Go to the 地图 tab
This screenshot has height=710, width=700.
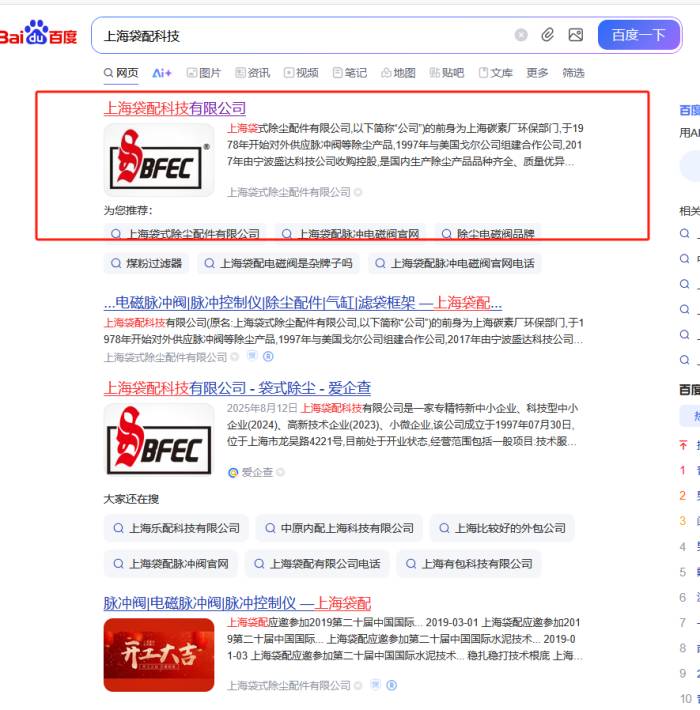(398, 73)
